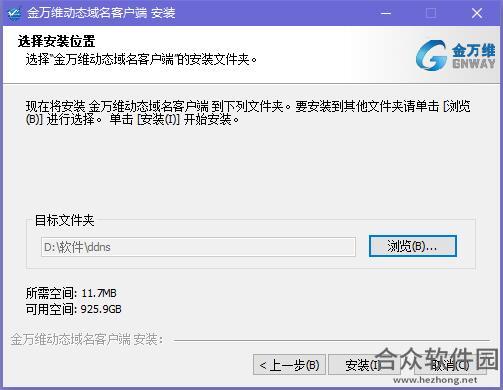
Task: Click the 选择安装位置 heading
Action: point(57,42)
